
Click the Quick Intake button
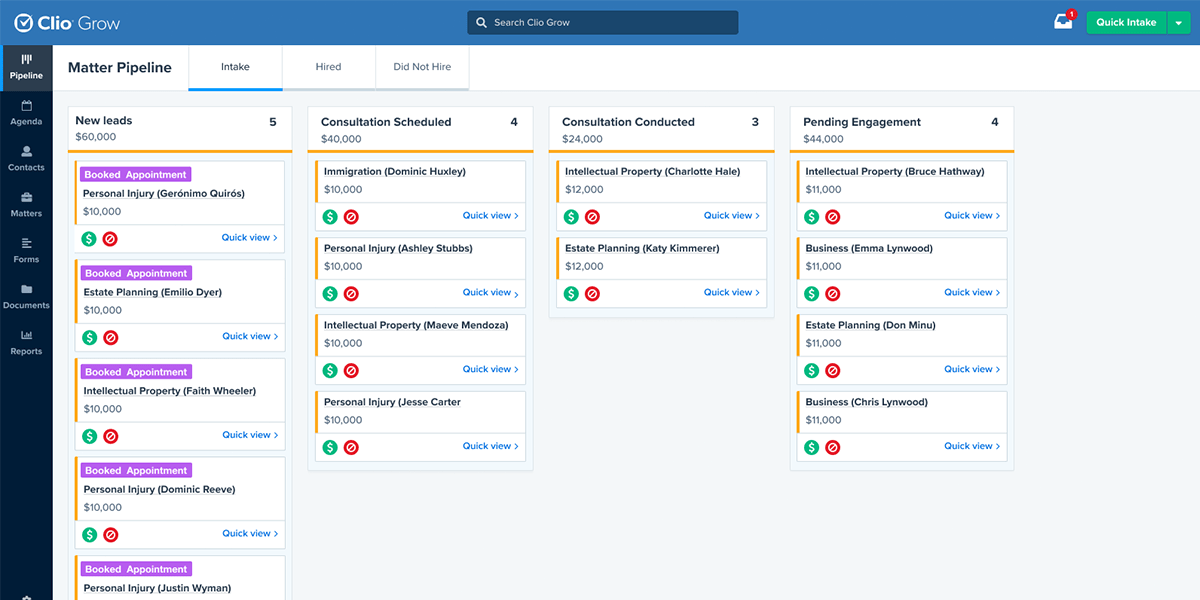click(1126, 22)
